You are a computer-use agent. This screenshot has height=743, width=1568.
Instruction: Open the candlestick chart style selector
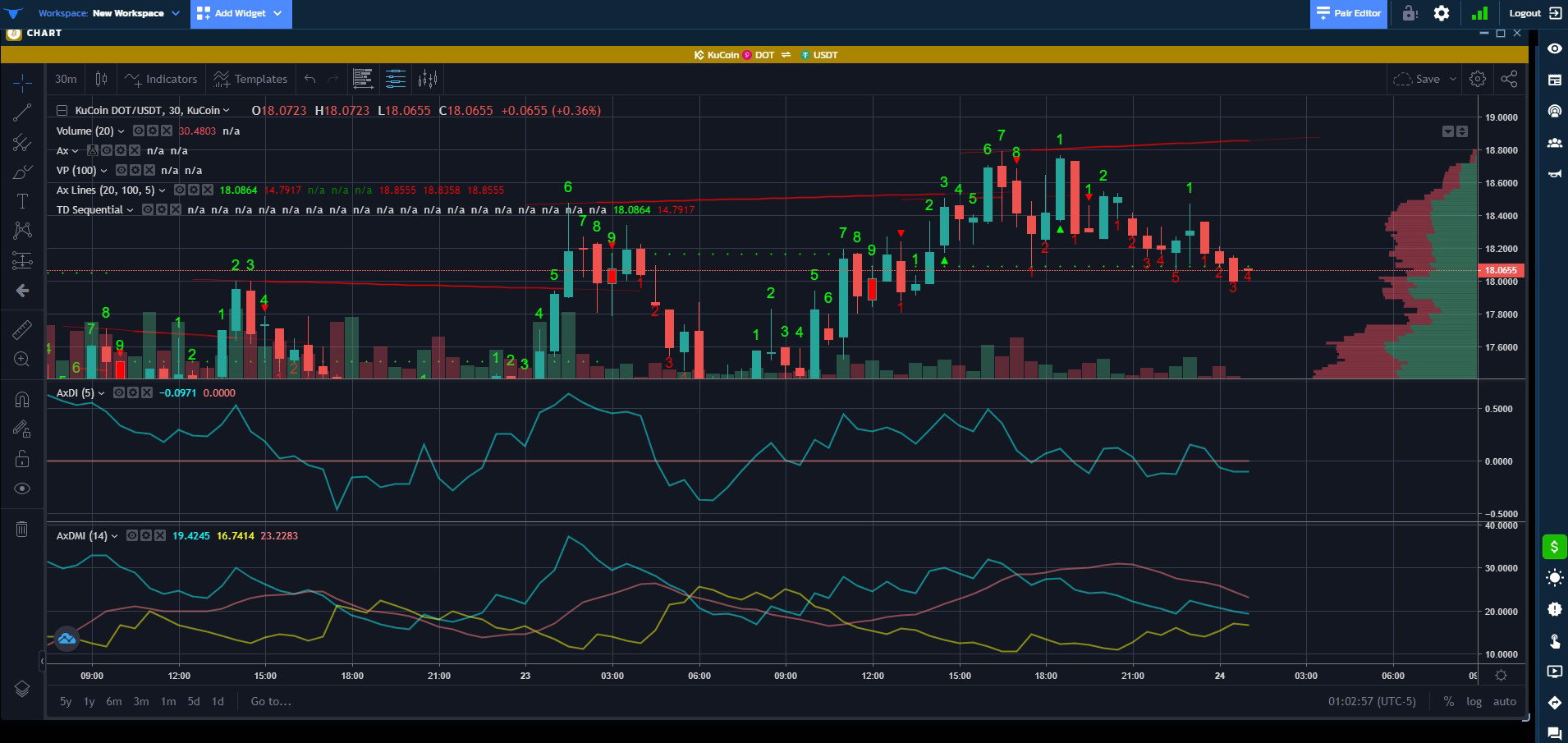coord(101,79)
